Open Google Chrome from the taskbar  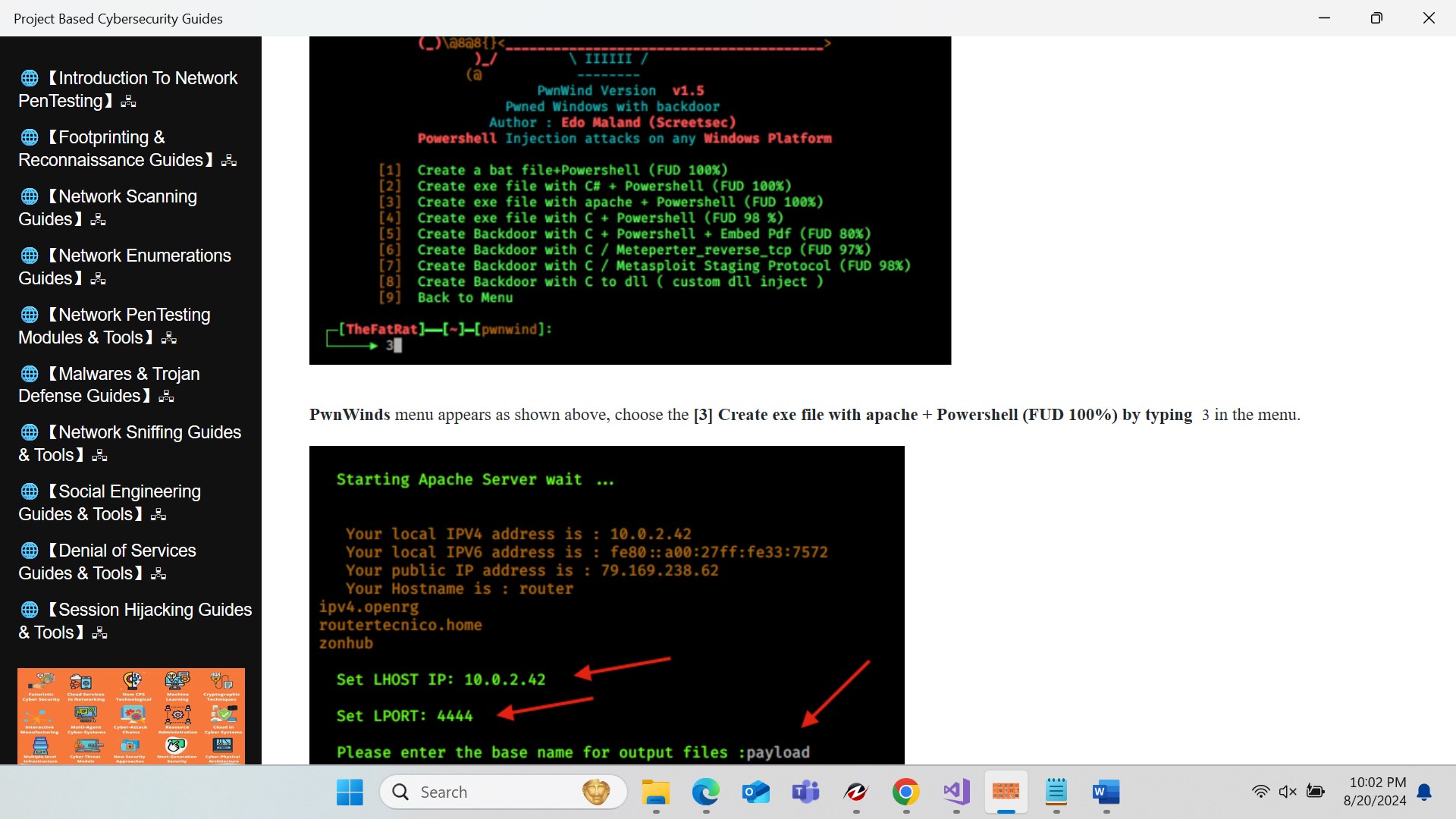coord(905,792)
